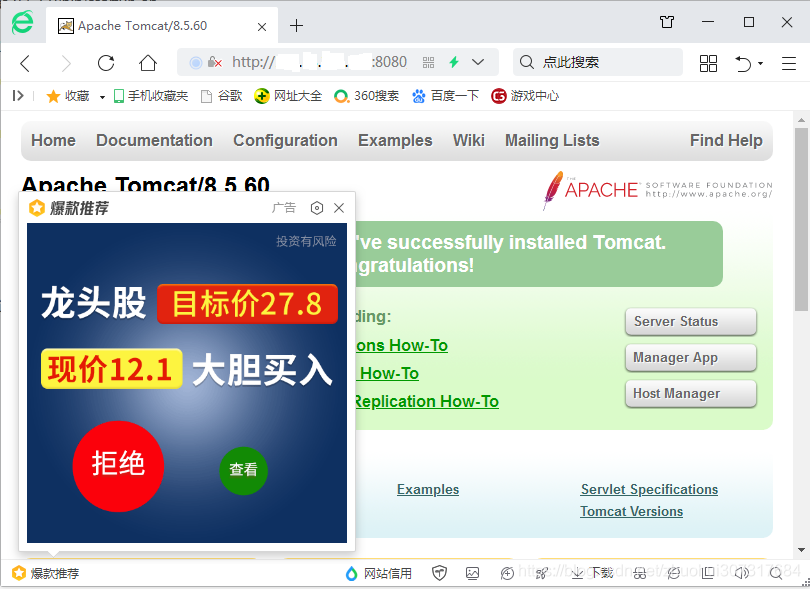Close the 爆款推荐 ad popup
The image size is (810, 589).
pyautogui.click(x=339, y=208)
